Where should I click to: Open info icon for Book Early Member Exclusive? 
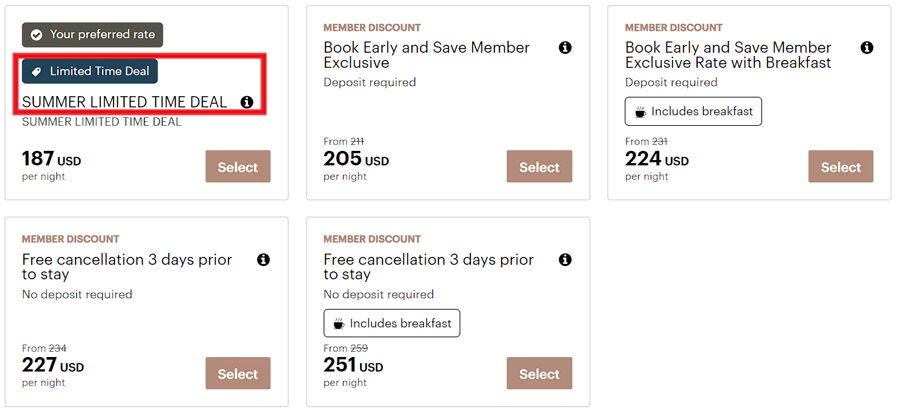pos(565,48)
